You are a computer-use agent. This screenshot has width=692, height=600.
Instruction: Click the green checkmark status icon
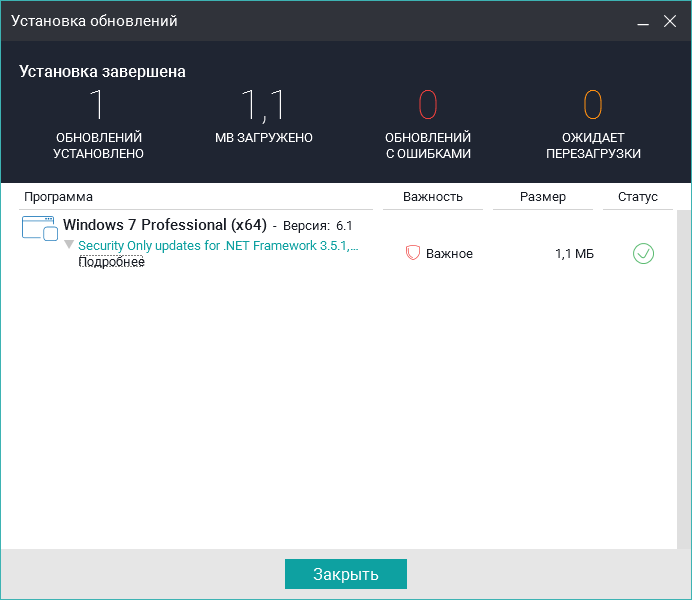643,254
